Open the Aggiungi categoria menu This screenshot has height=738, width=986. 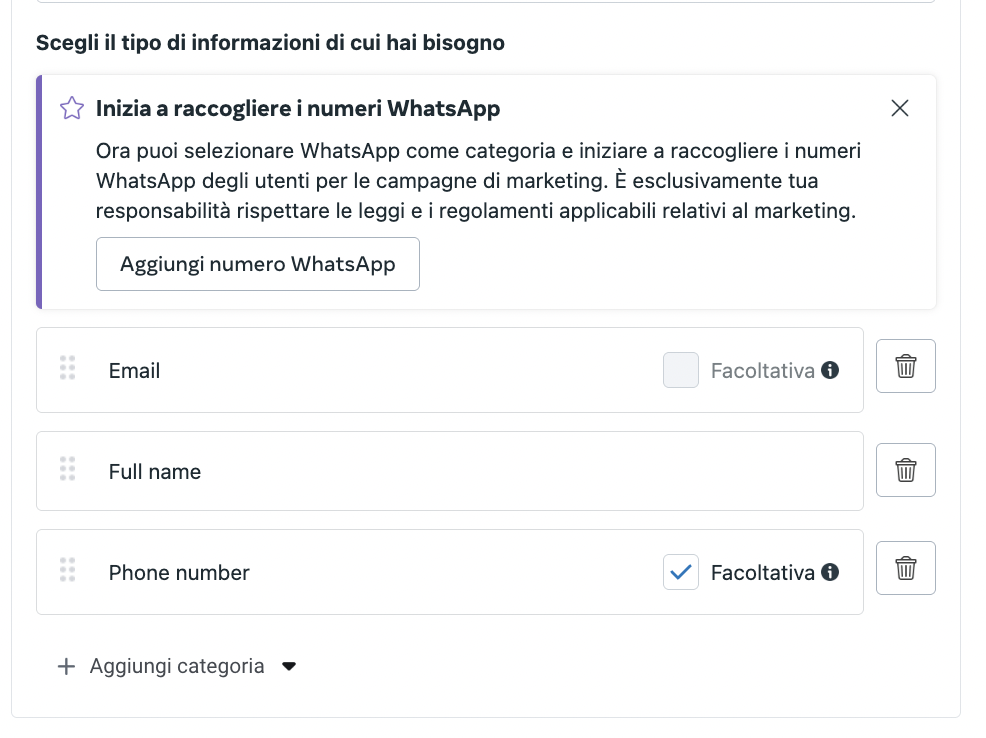tap(176, 666)
